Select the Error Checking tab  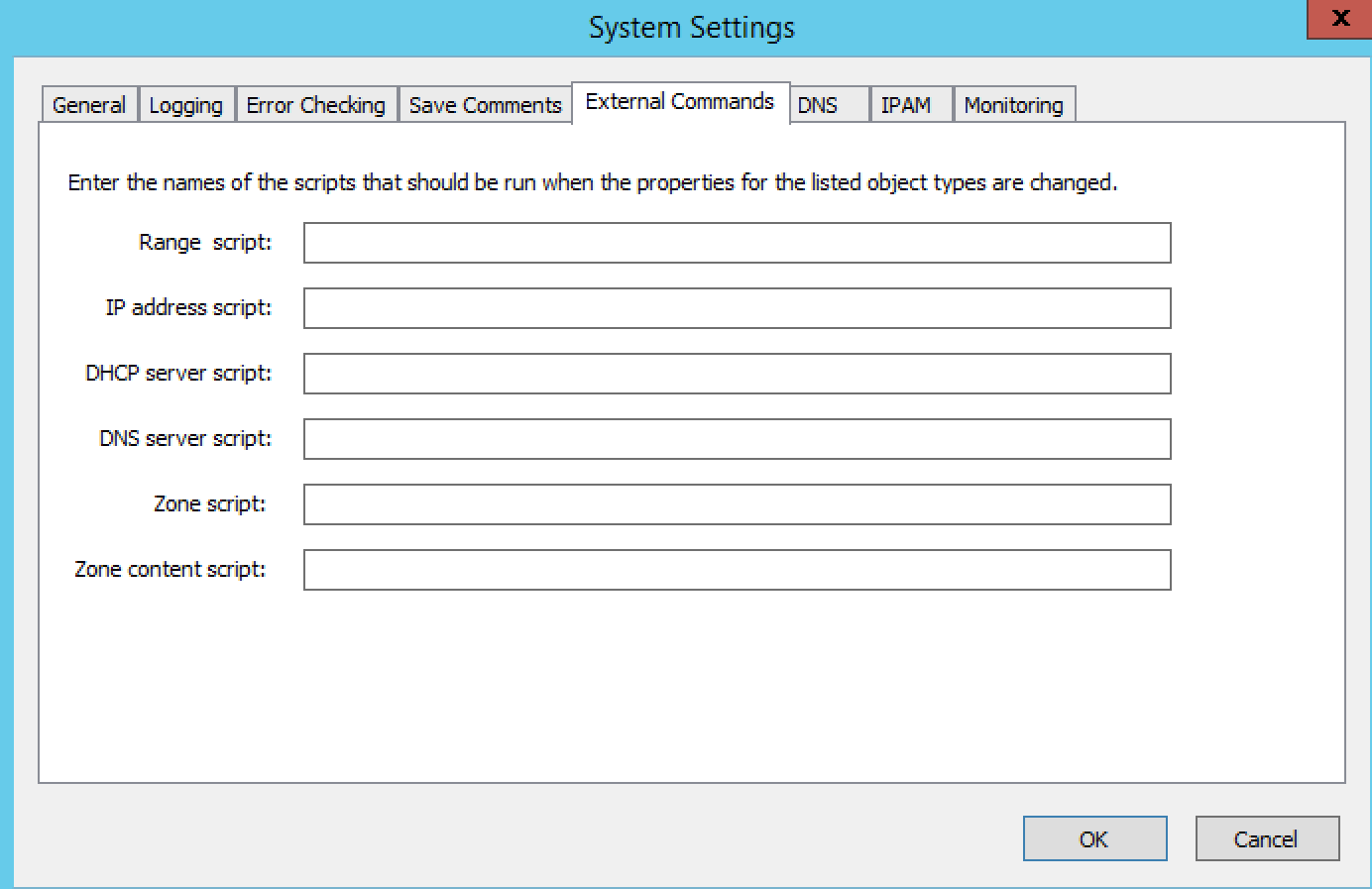[x=316, y=105]
